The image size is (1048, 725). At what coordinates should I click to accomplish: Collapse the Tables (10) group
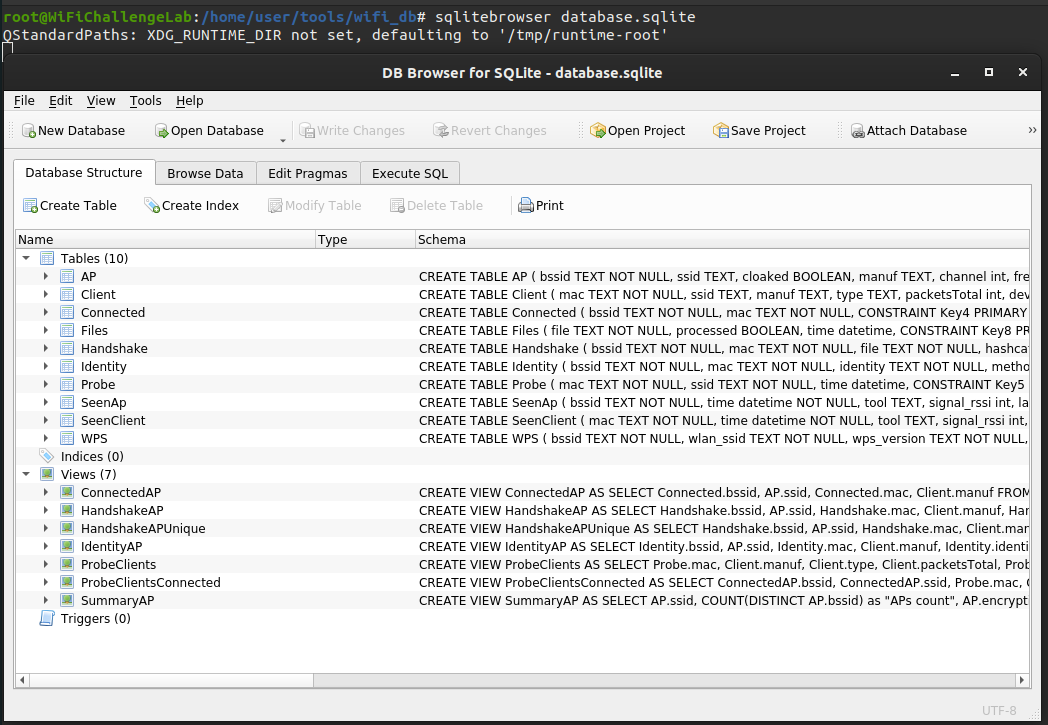tap(26, 259)
